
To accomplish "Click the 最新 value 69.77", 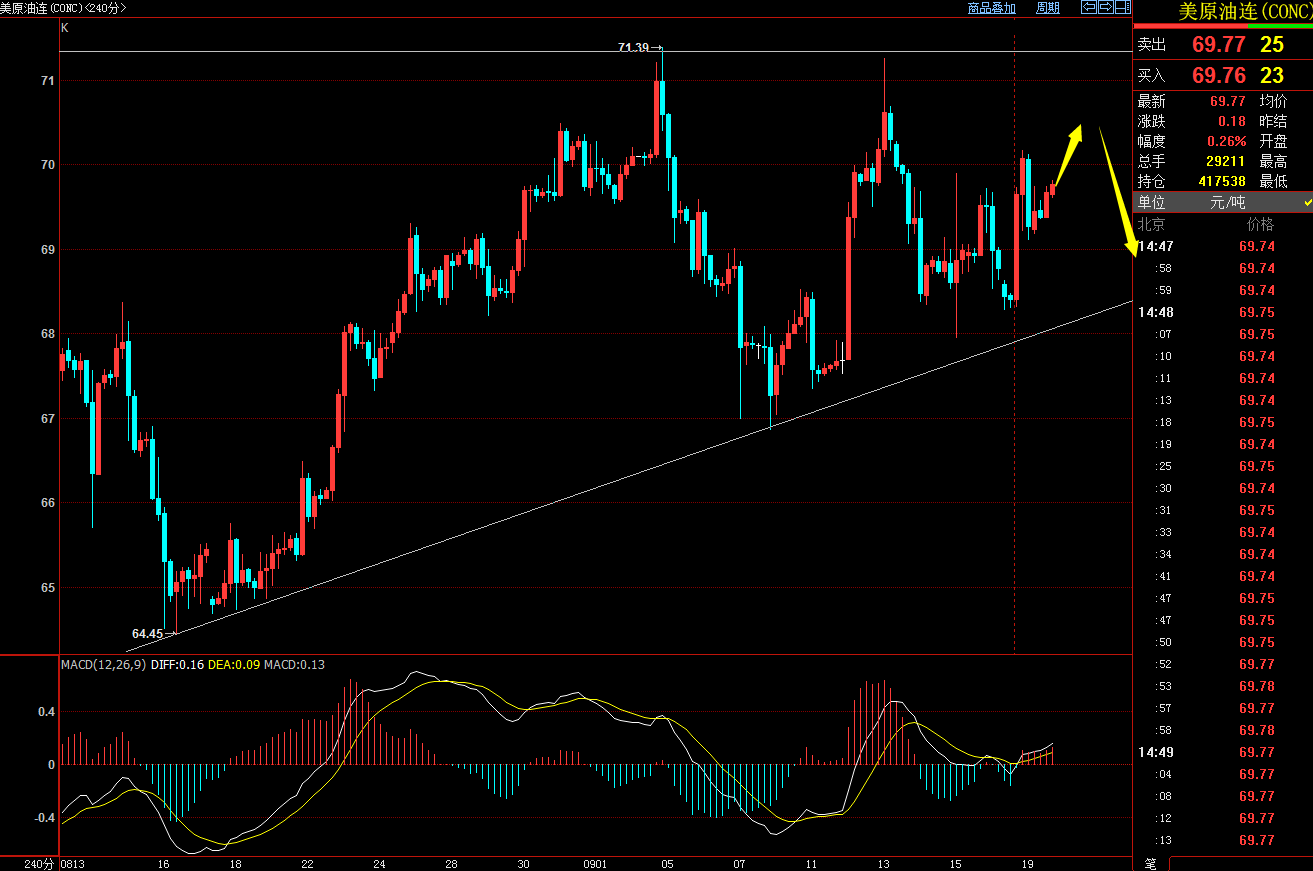I will click(x=1228, y=101).
